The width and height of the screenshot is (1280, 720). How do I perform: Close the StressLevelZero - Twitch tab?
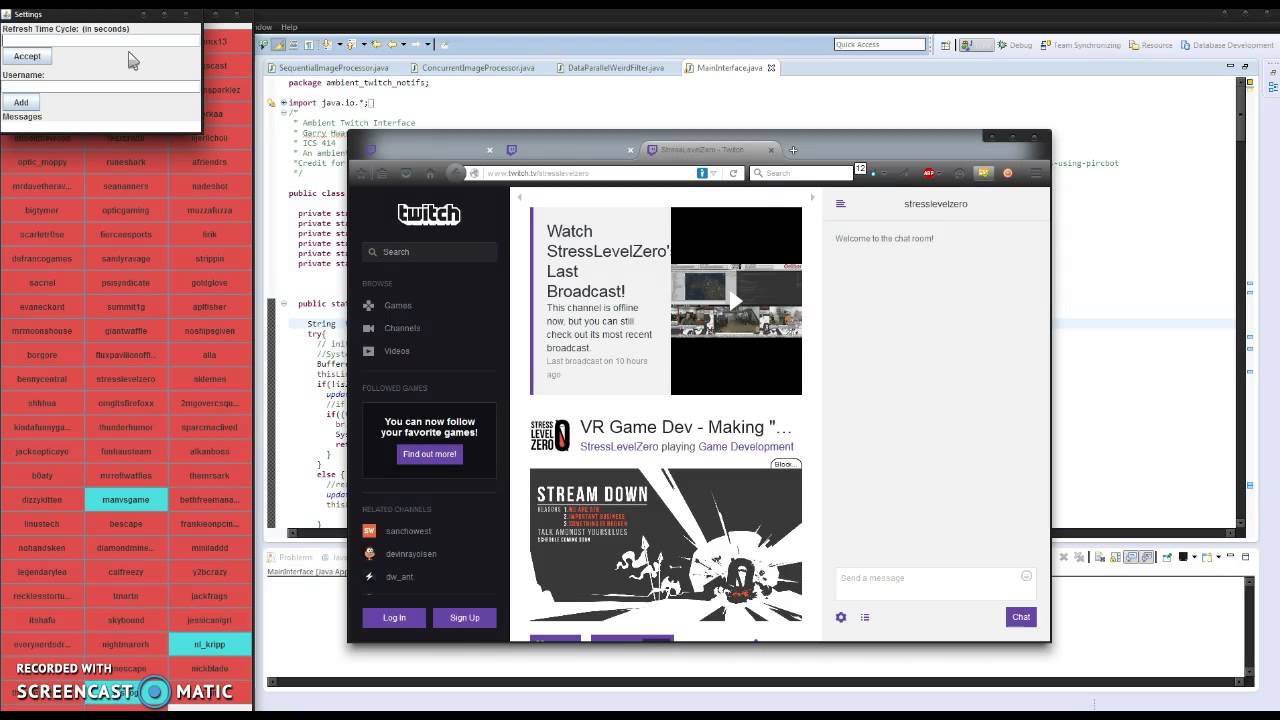coord(770,150)
